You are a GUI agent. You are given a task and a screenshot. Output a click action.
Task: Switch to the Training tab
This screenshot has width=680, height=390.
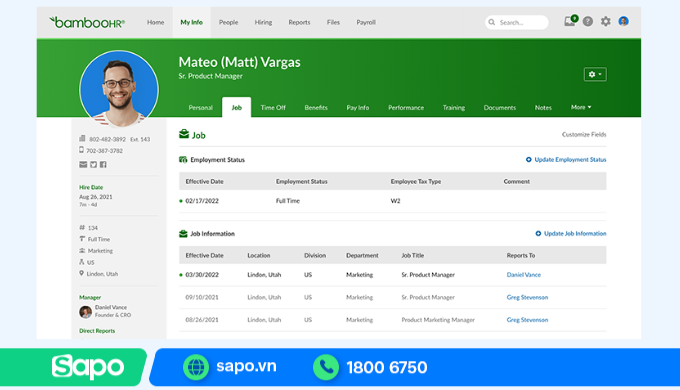pyautogui.click(x=454, y=108)
